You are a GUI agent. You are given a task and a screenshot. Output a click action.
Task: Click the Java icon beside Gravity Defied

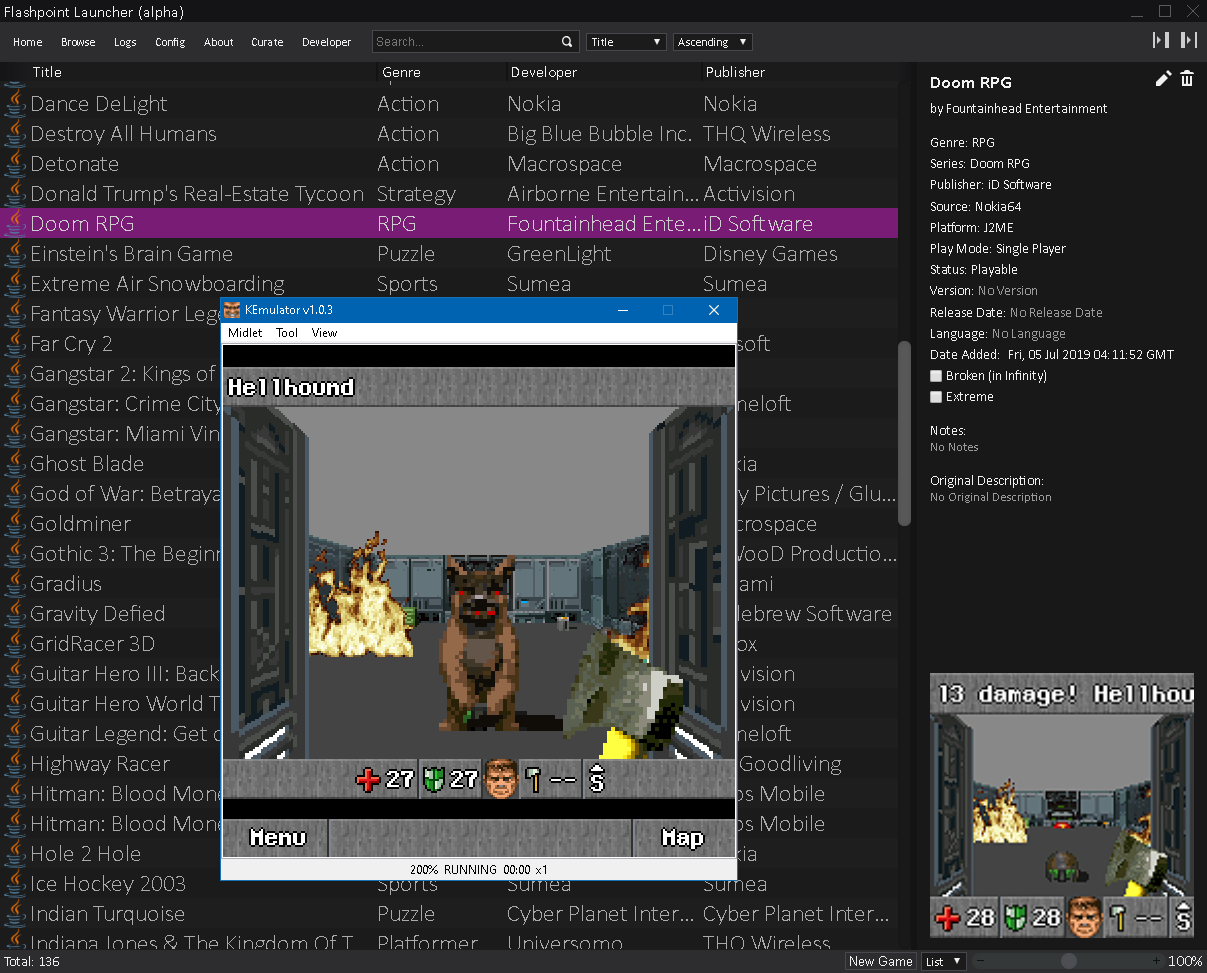[x=14, y=614]
